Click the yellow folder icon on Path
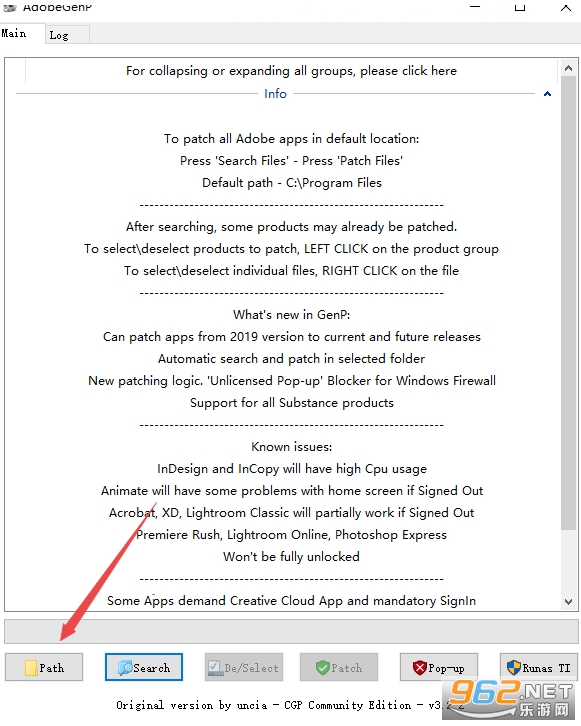The height and width of the screenshot is (726, 581). 31,668
